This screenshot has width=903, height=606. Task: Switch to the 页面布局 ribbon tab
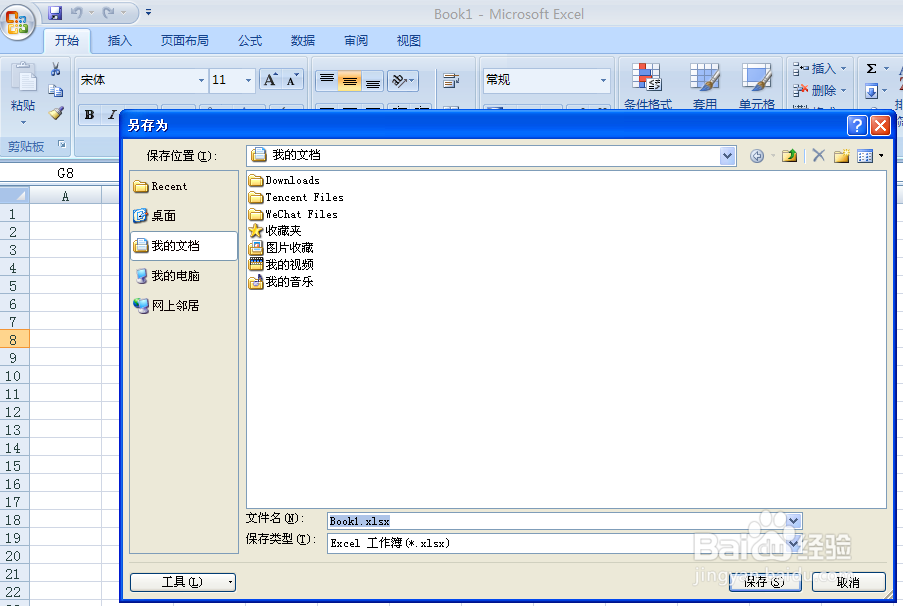coord(184,41)
